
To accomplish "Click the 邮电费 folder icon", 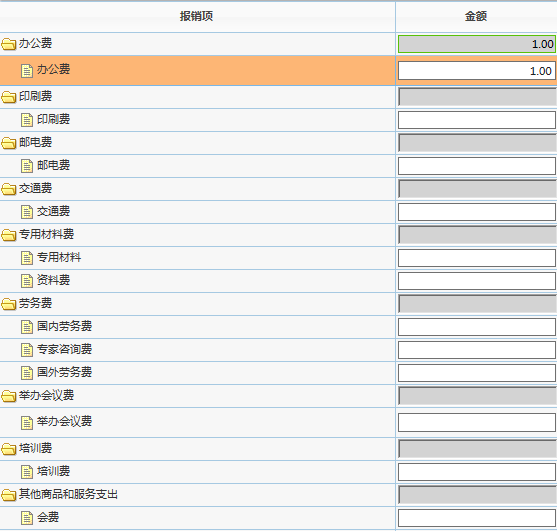I will coord(9,143).
